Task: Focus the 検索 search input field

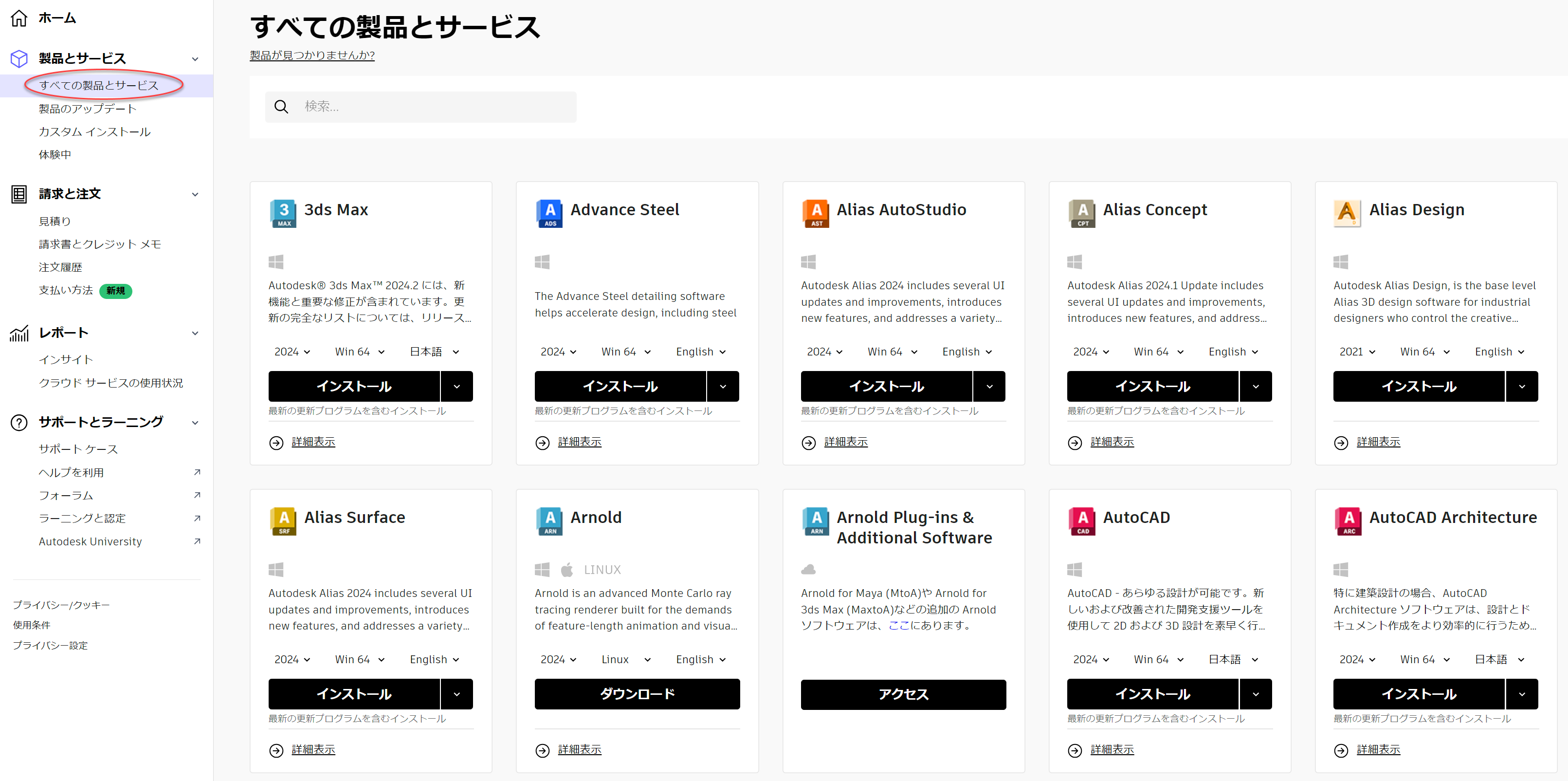Action: coord(420,107)
